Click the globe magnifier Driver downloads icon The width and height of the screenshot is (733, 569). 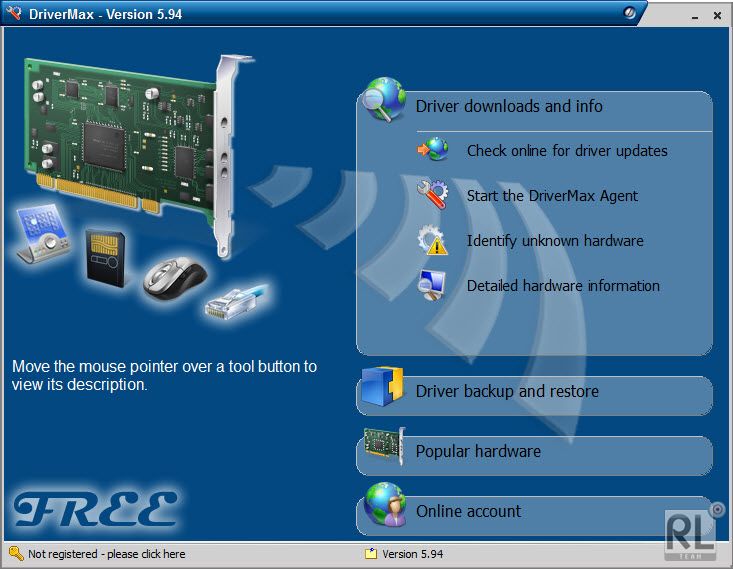(x=384, y=100)
